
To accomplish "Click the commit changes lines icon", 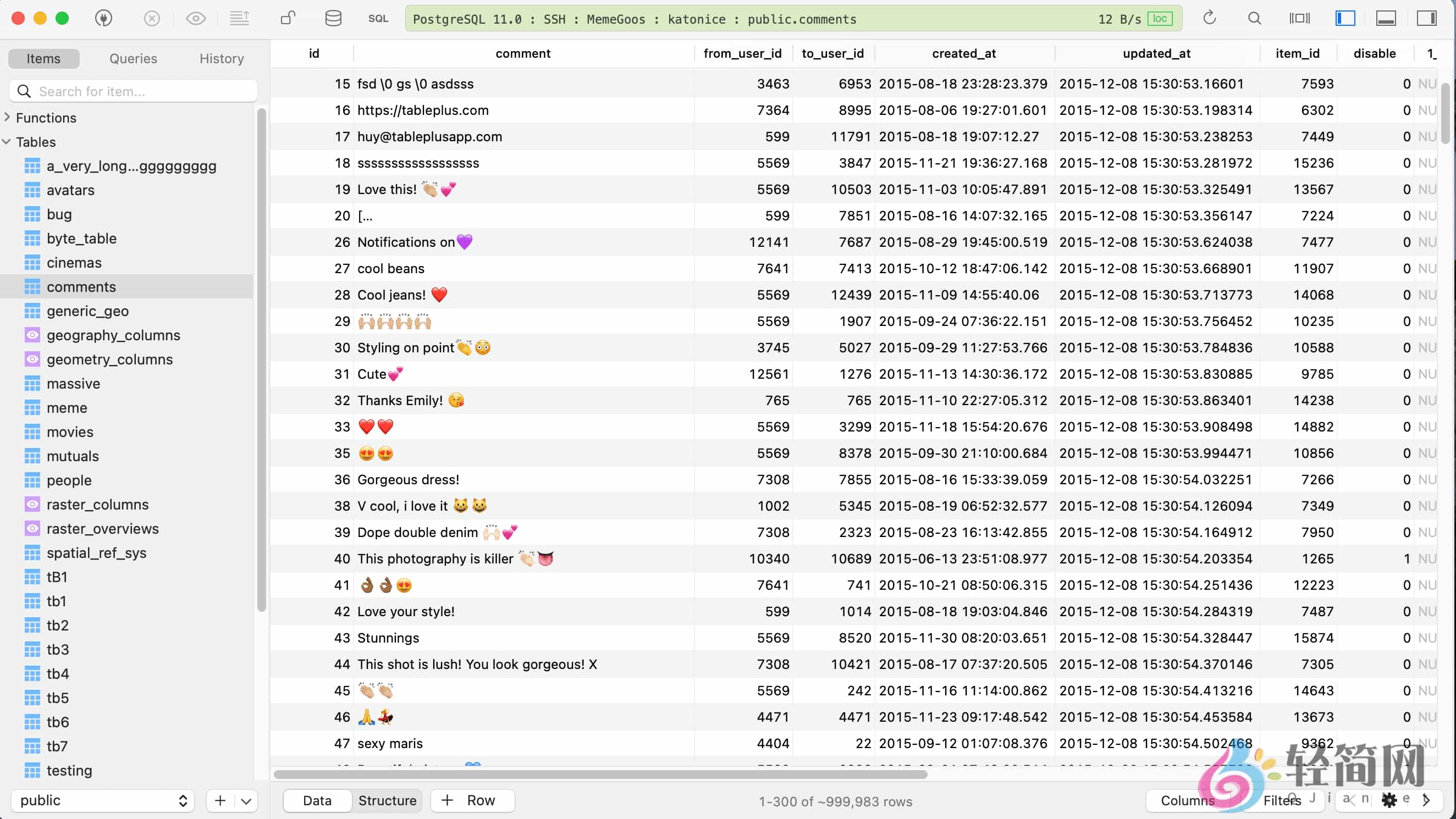I will pos(240,19).
